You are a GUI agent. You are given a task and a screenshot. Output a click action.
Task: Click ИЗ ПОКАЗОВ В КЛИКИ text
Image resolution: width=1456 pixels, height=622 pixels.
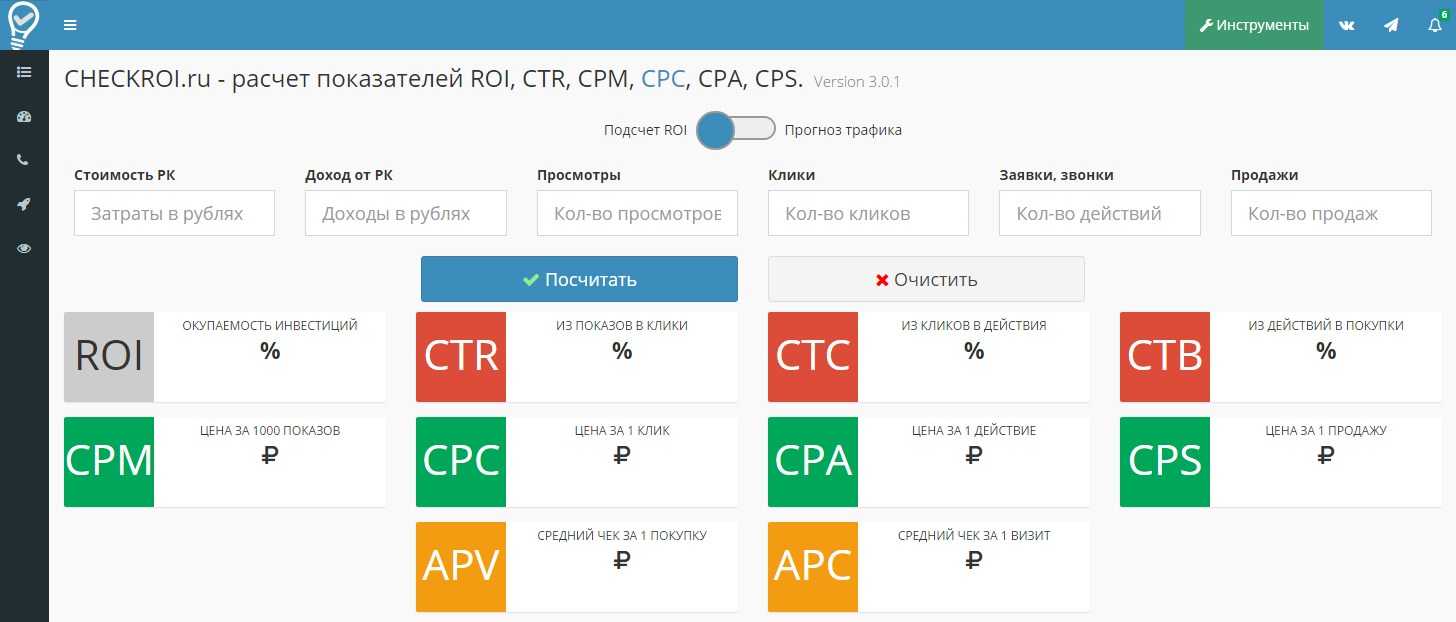(x=622, y=325)
